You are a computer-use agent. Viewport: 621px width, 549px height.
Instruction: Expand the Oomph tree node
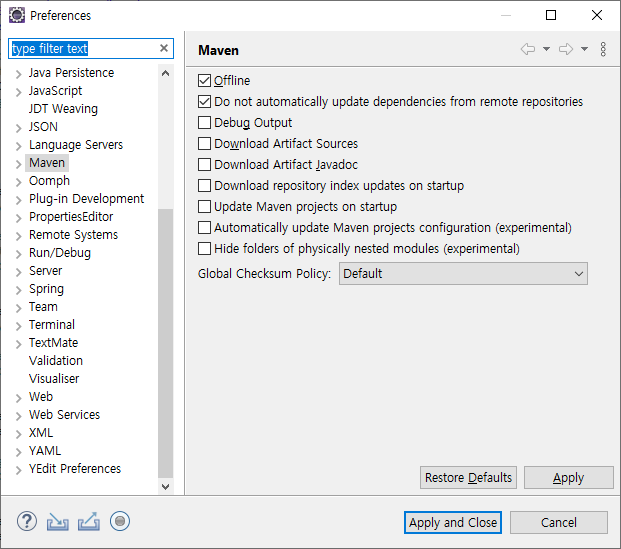pyautogui.click(x=18, y=182)
